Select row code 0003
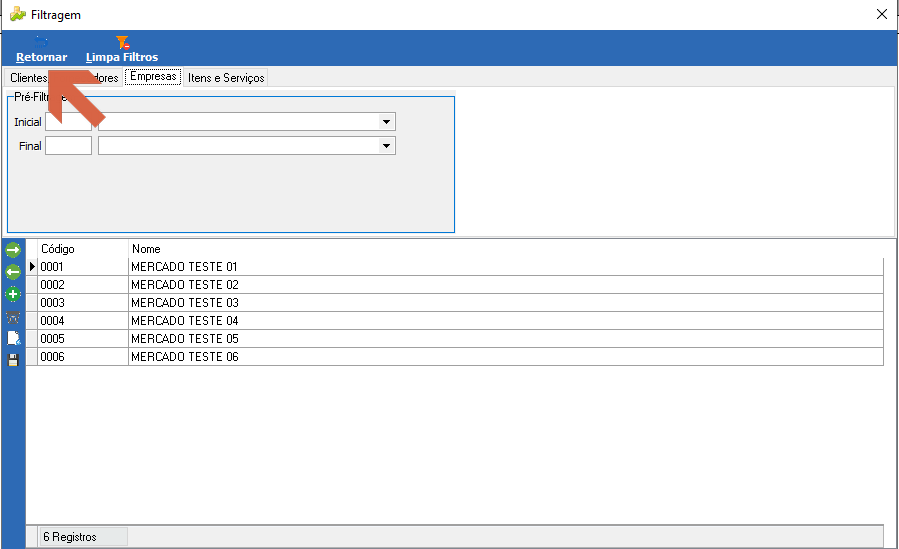The height and width of the screenshot is (549, 899). (83, 303)
